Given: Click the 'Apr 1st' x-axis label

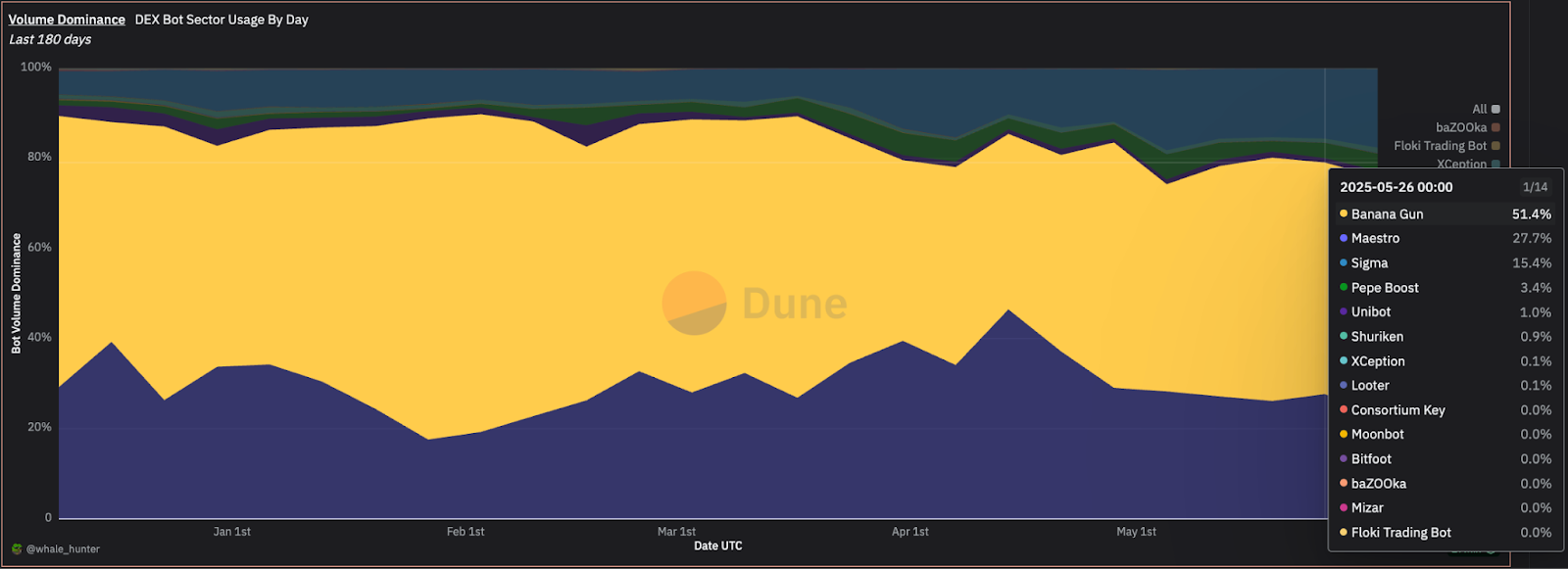Looking at the screenshot, I should pyautogui.click(x=910, y=532).
